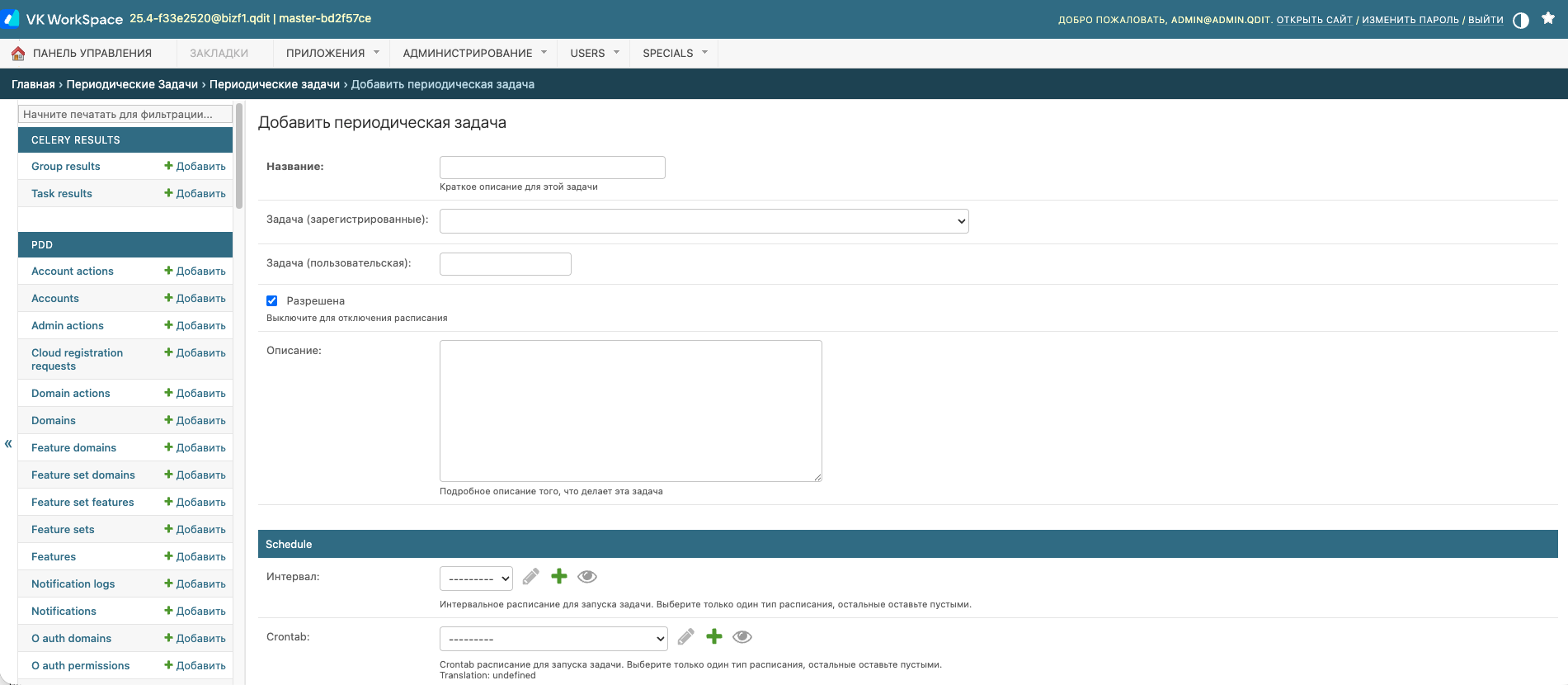Go to Панель управления
Viewport: 1568px width, 685px height.
(x=92, y=54)
